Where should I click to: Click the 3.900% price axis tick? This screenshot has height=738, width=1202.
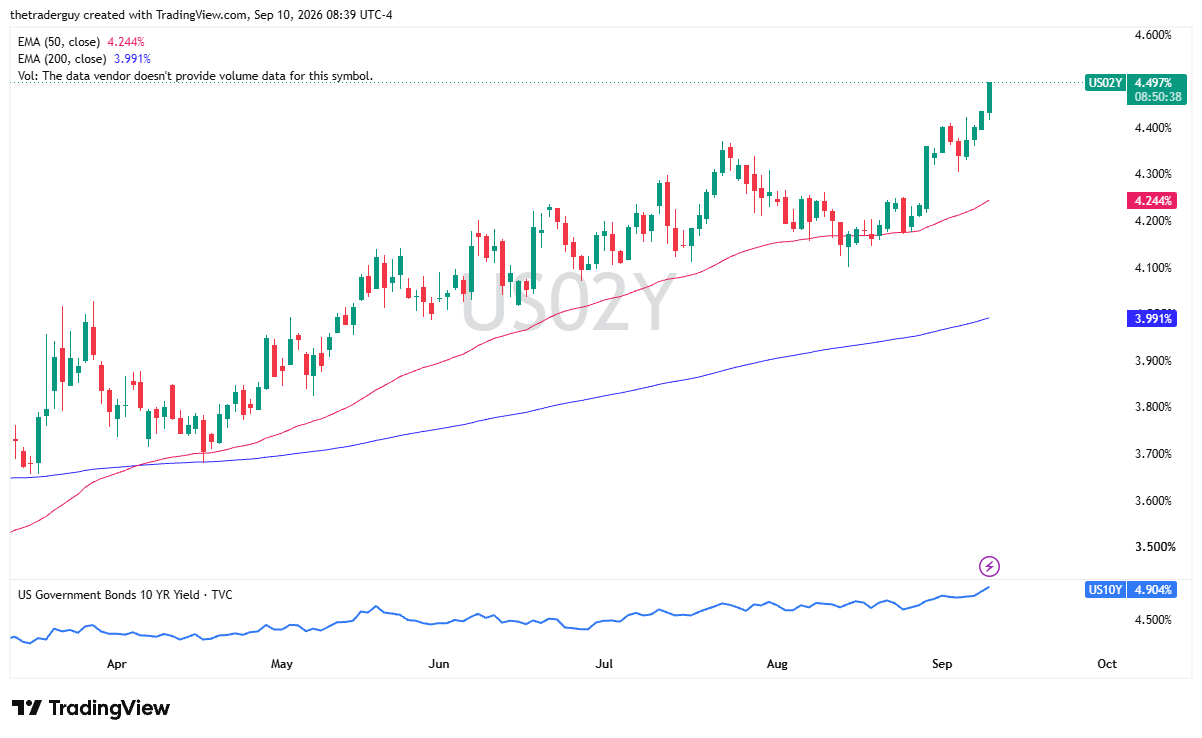click(1153, 360)
